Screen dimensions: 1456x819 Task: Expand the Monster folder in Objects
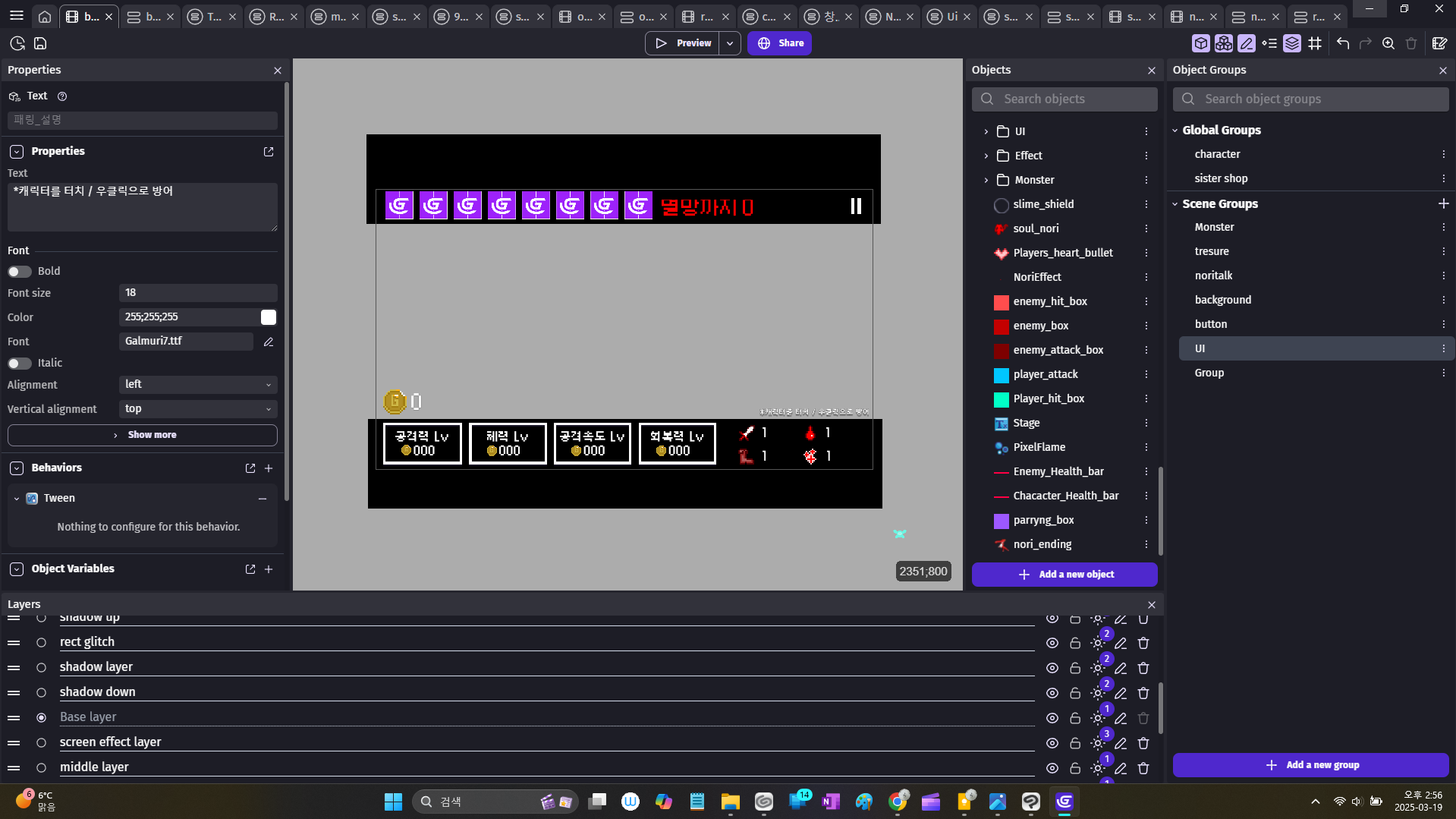[x=986, y=180]
